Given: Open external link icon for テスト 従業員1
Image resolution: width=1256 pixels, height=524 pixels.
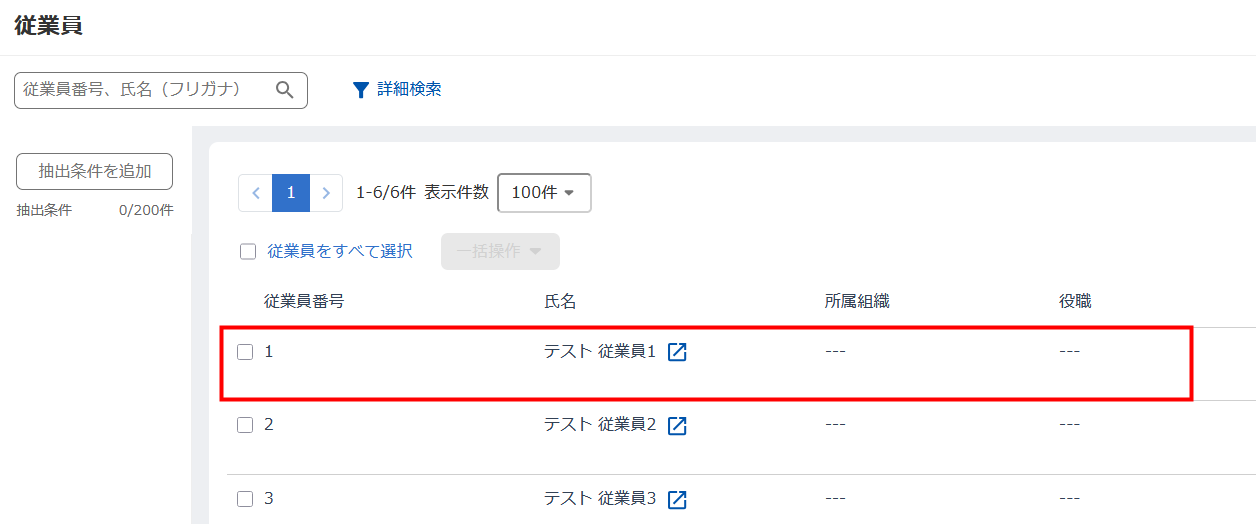Looking at the screenshot, I should tap(677, 352).
